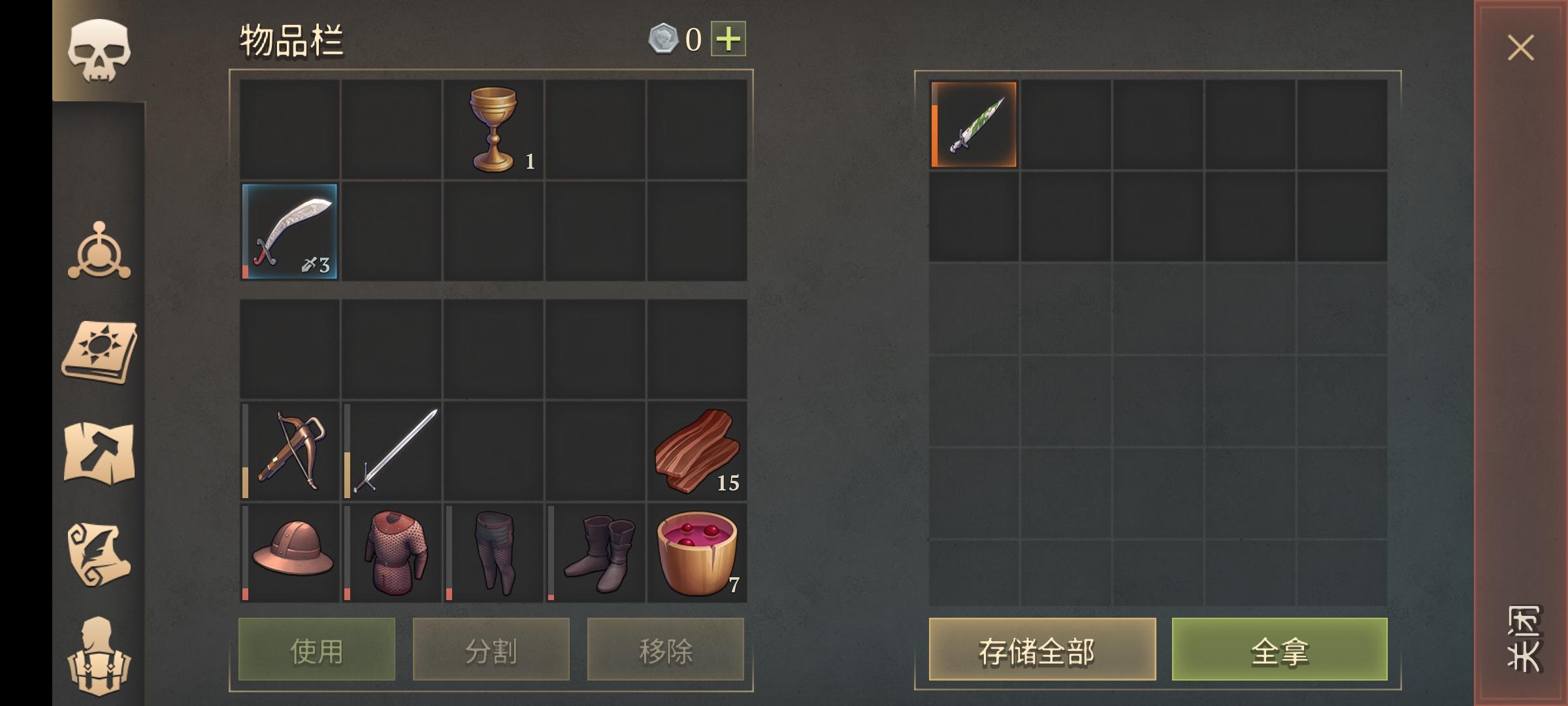Select the chainmail shirt item
The height and width of the screenshot is (706, 1568).
coord(391,553)
